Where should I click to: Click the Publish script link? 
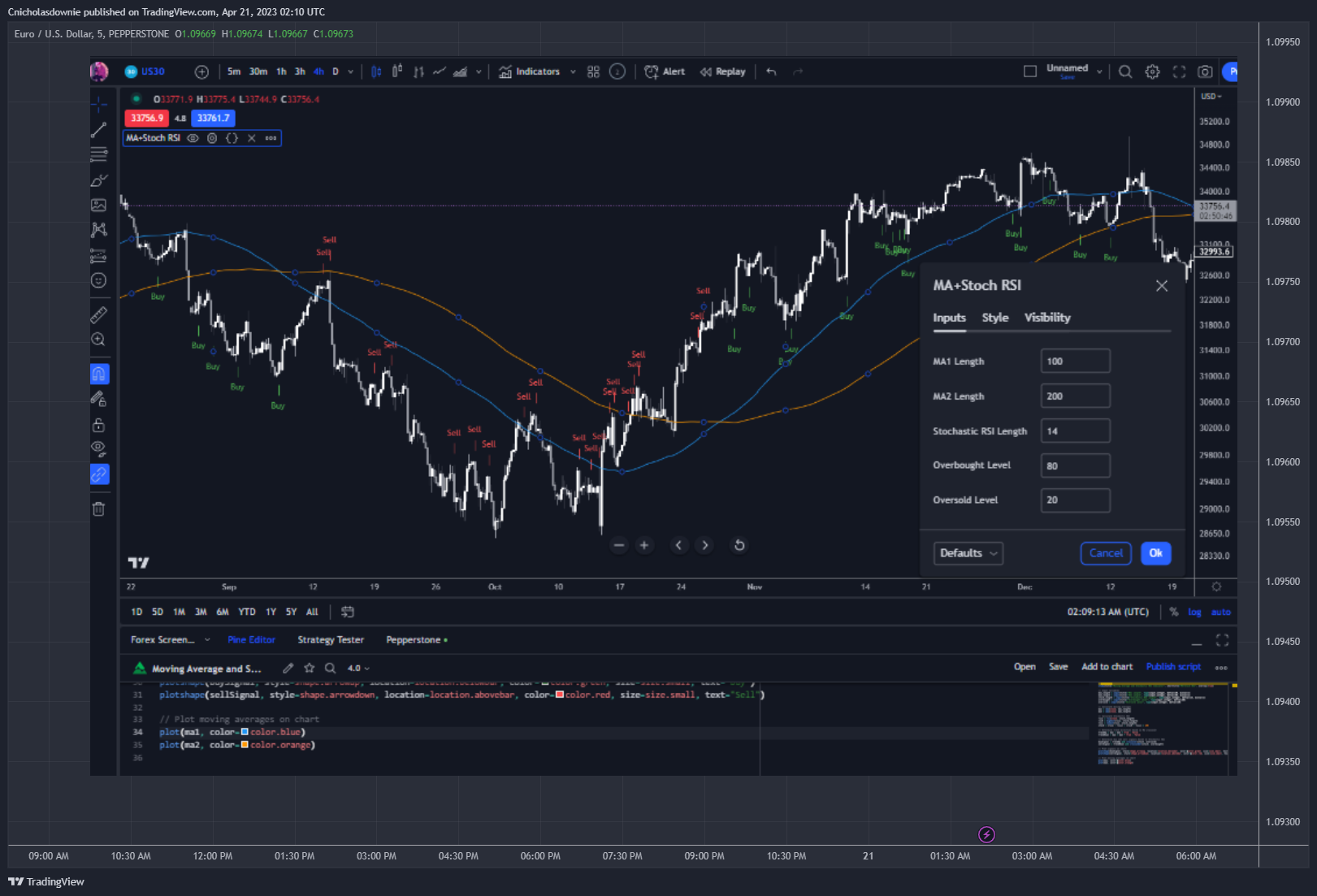tap(1173, 667)
